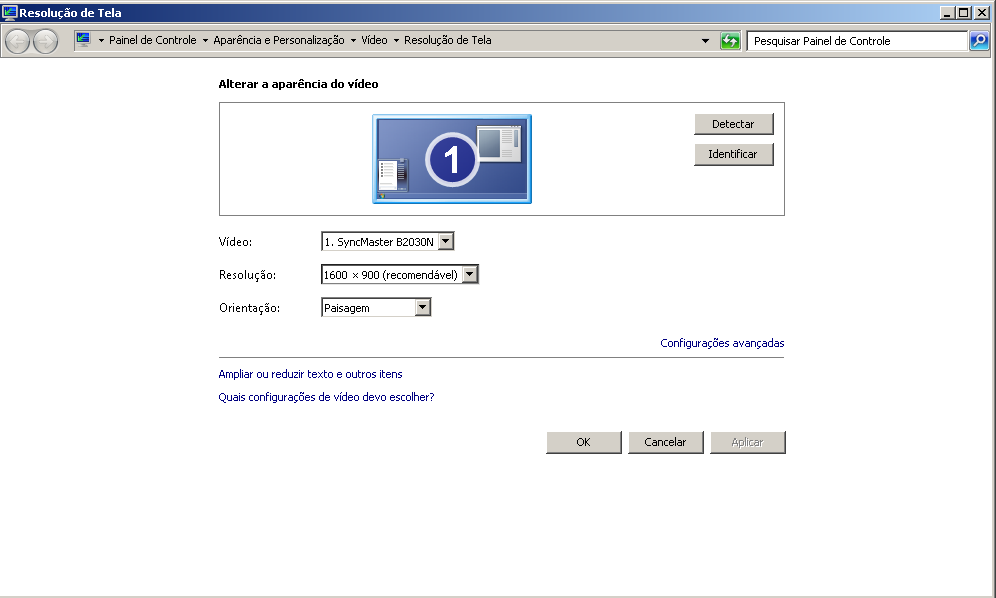The height and width of the screenshot is (598, 996).
Task: Open the Resolução dropdown 1600 × 900
Action: click(400, 275)
